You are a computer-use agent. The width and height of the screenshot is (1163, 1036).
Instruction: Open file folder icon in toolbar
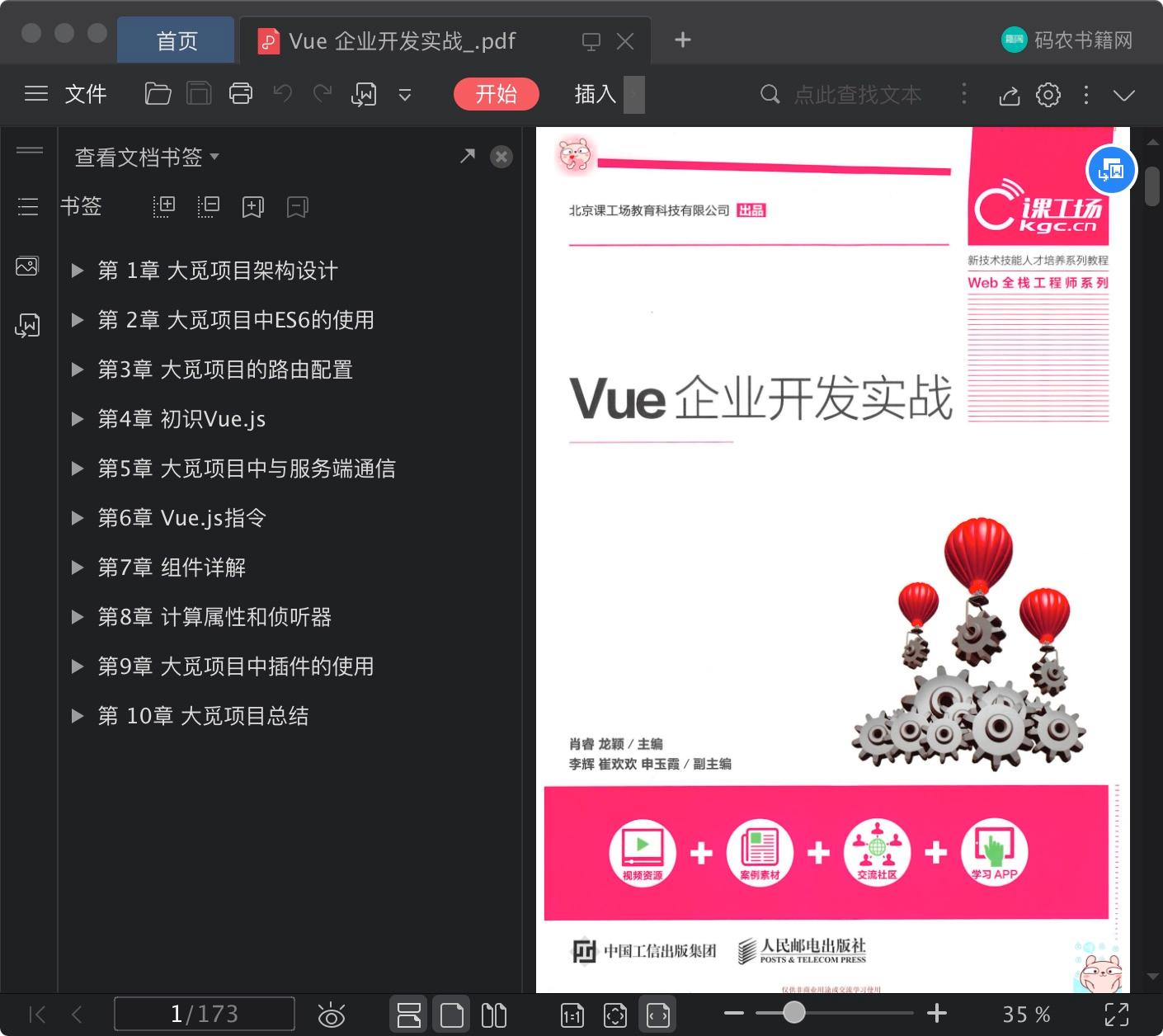tap(158, 94)
